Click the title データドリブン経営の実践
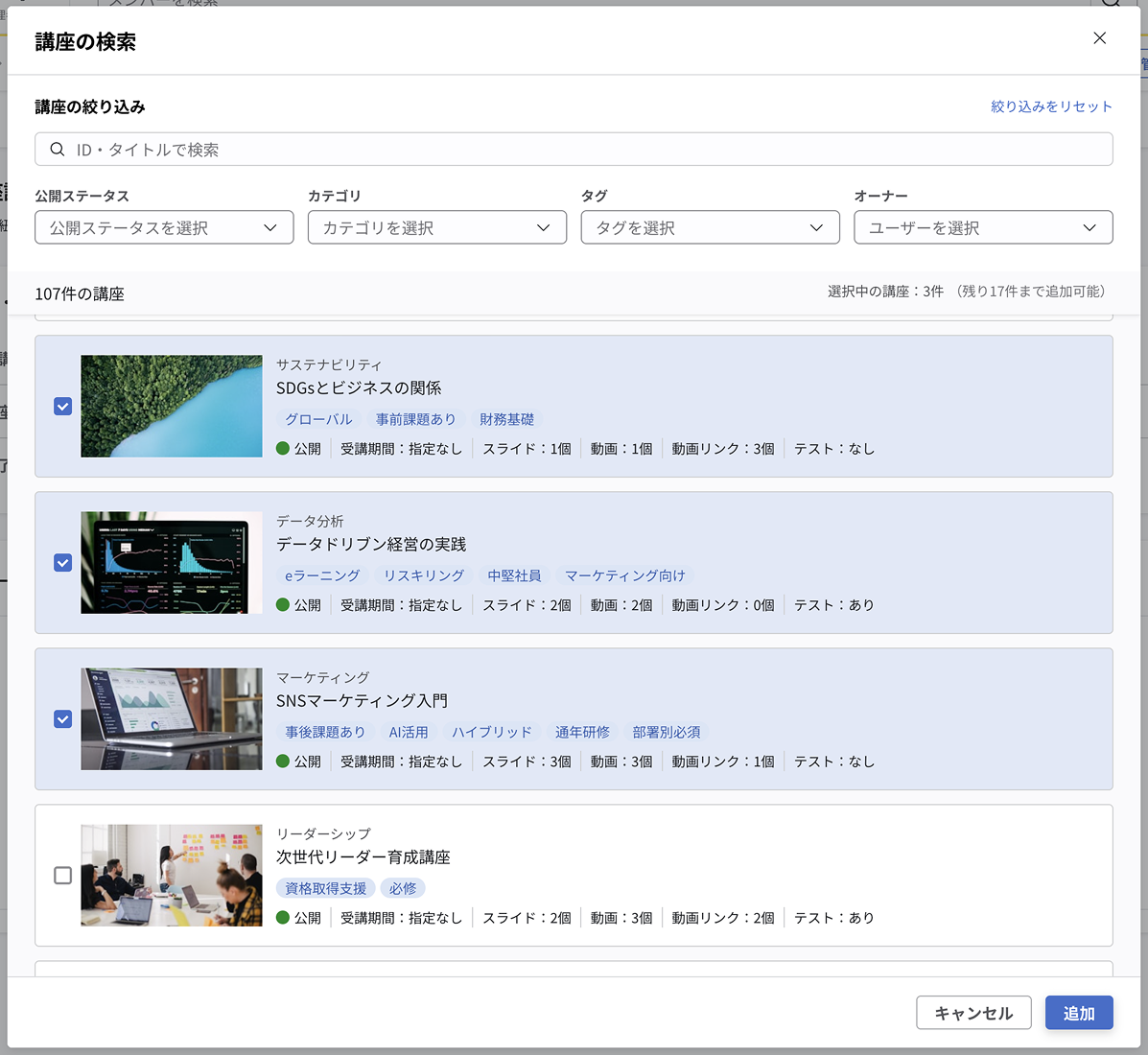 tap(371, 544)
